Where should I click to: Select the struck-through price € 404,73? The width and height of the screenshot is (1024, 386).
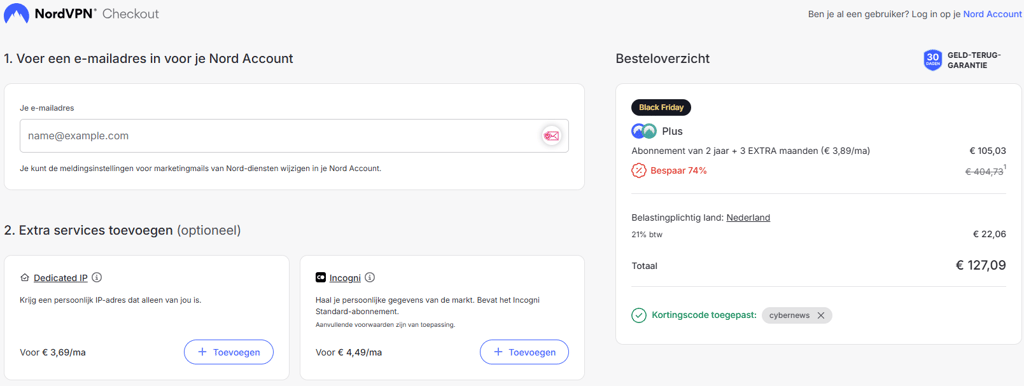click(x=984, y=171)
